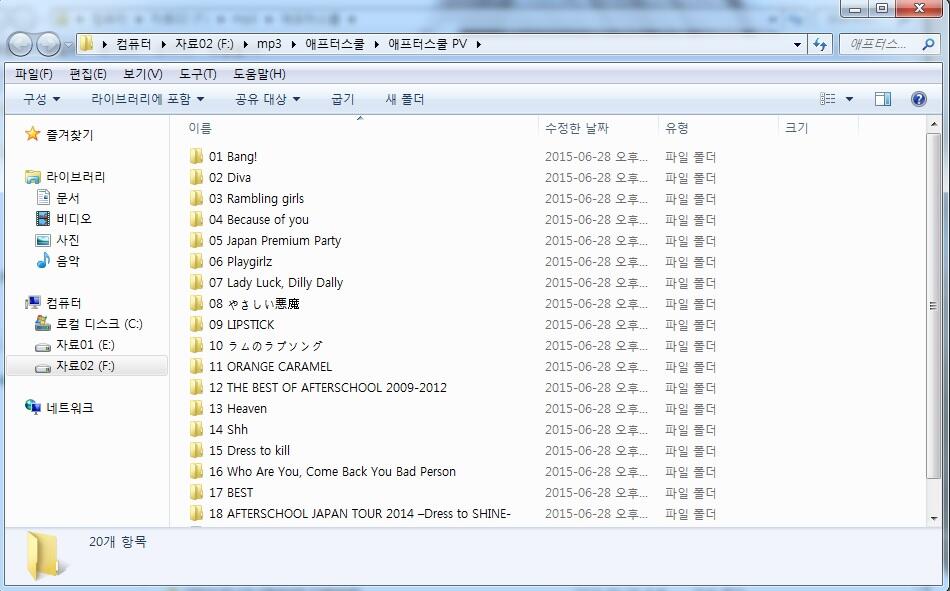
Task: Click the folder icon of 13 Heaven
Action: click(x=196, y=409)
